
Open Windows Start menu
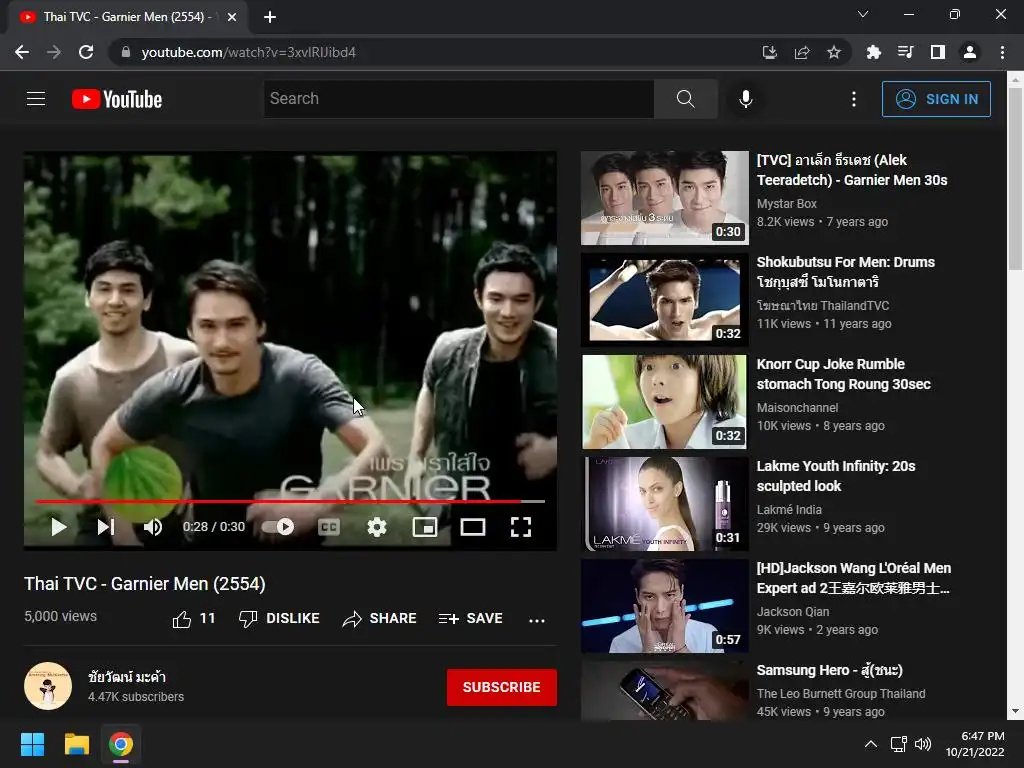click(32, 744)
